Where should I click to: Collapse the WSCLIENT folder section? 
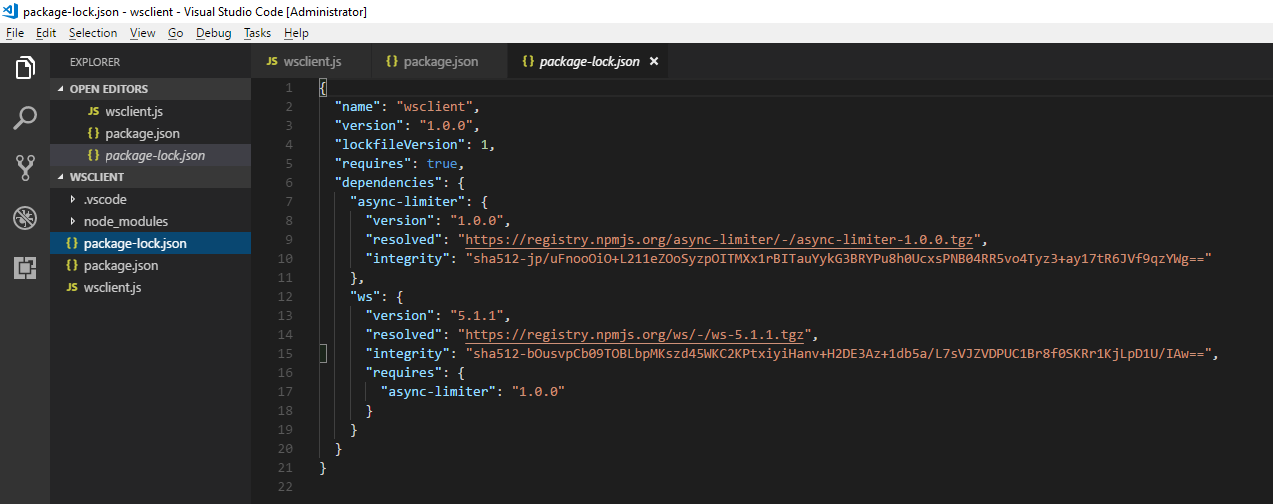pyautogui.click(x=150, y=177)
